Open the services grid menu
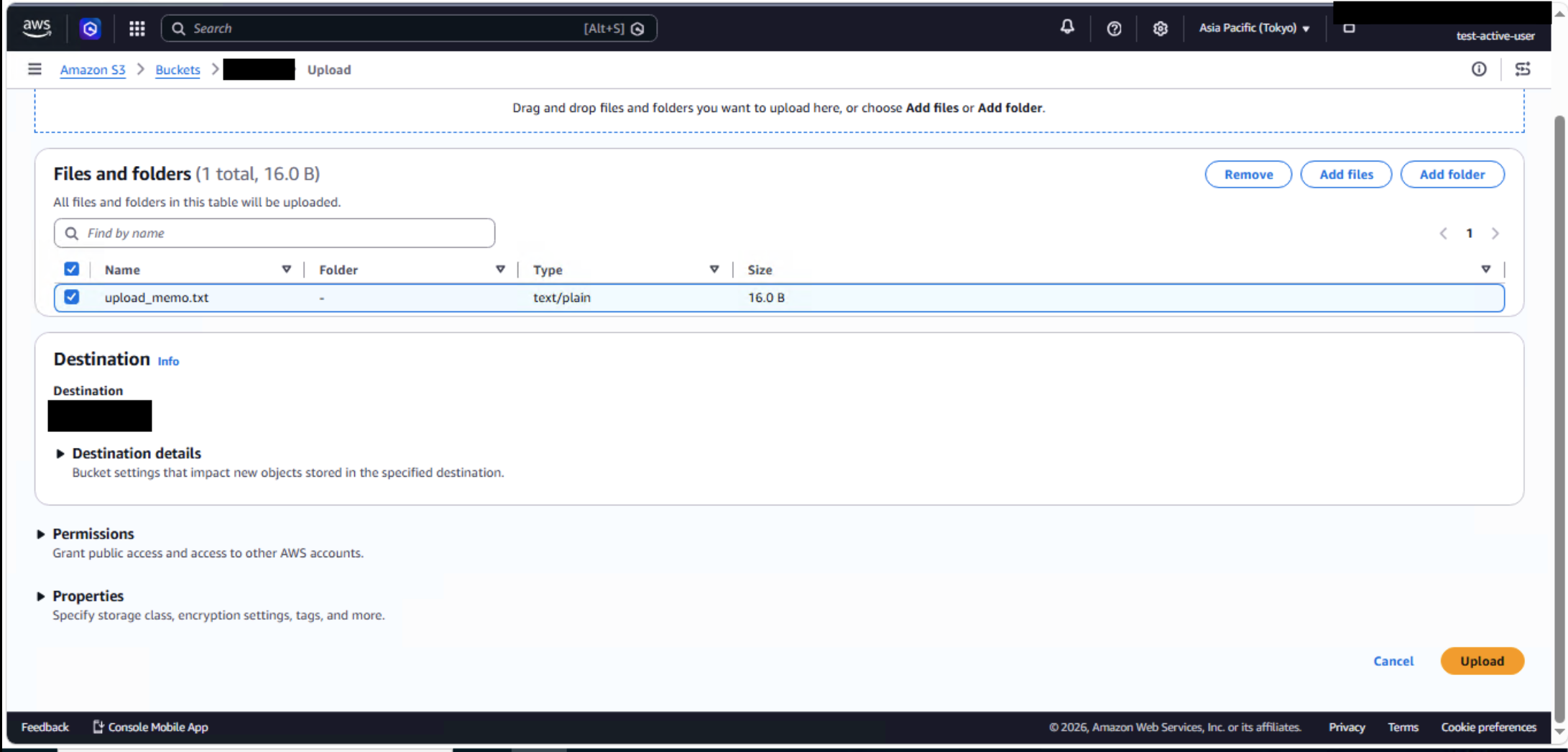The width and height of the screenshot is (1568, 752). pyautogui.click(x=137, y=29)
